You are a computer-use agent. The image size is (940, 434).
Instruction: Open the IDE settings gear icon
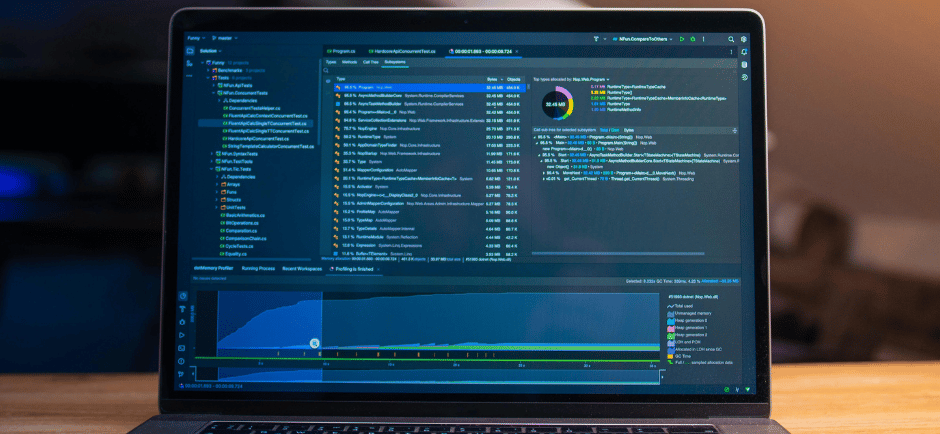pyautogui.click(x=743, y=39)
